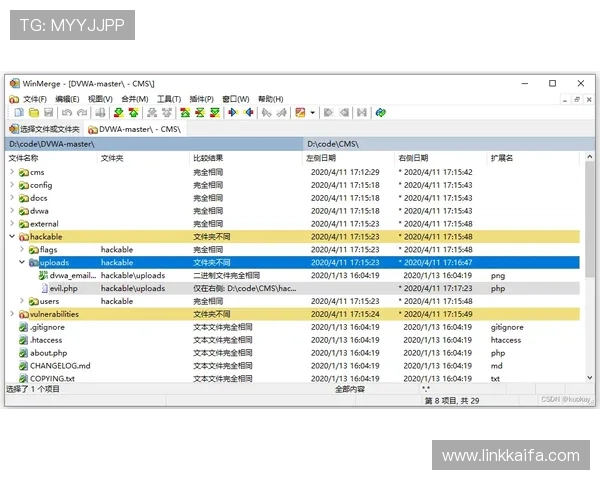
Task: Click the All Left grayed toolbar icon
Action: pos(344,113)
